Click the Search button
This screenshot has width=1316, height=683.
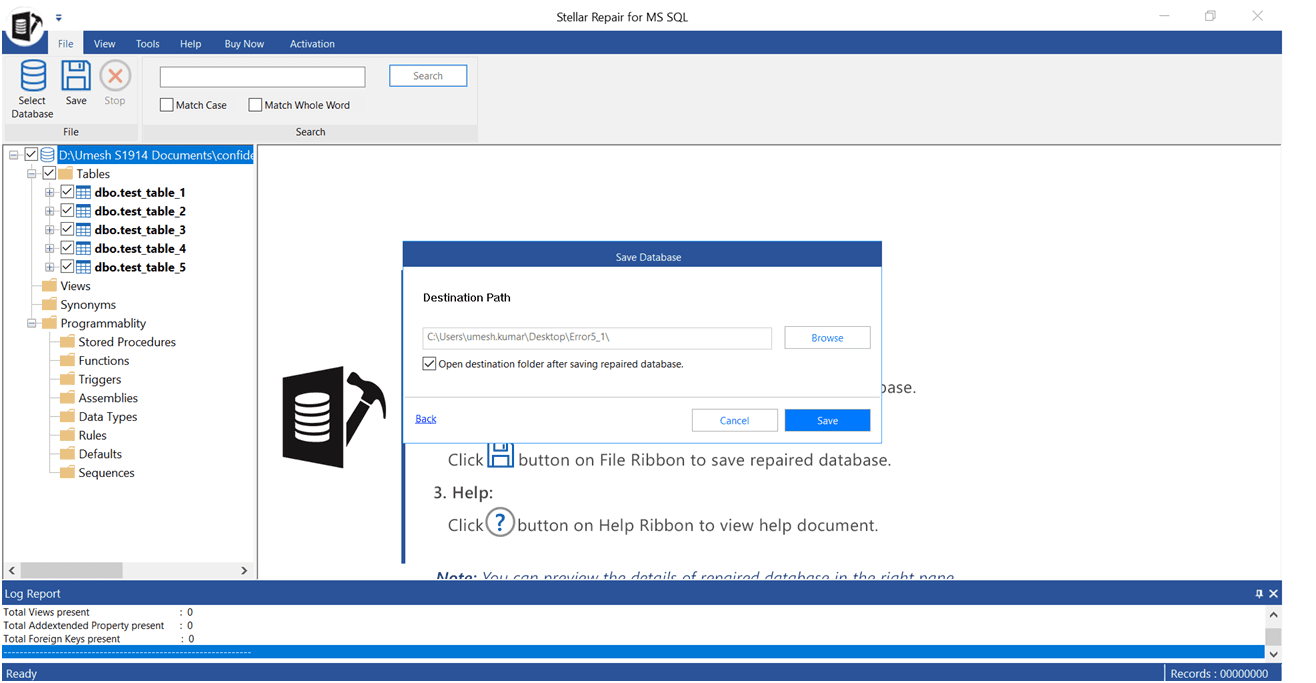[428, 76]
